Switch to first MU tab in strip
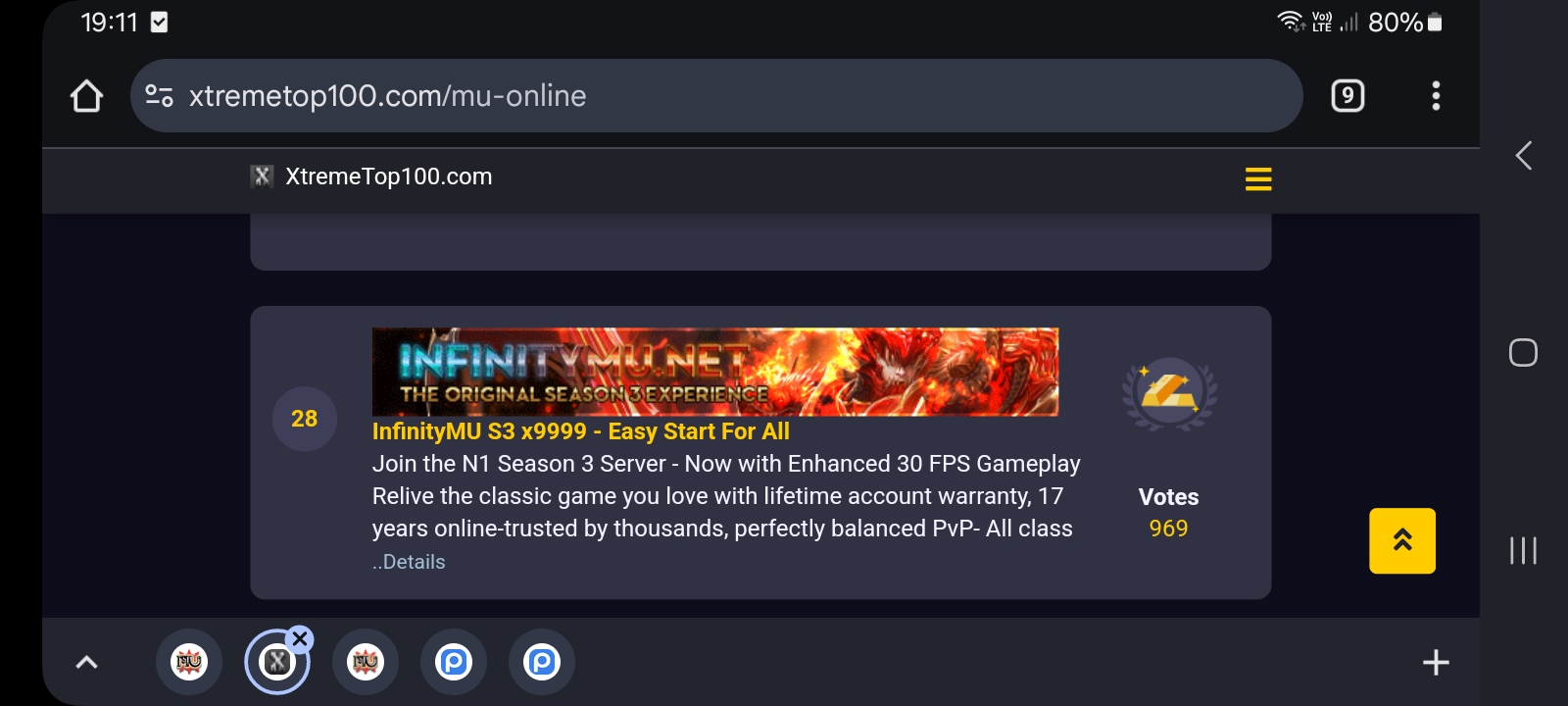This screenshot has height=706, width=1568. [x=189, y=662]
